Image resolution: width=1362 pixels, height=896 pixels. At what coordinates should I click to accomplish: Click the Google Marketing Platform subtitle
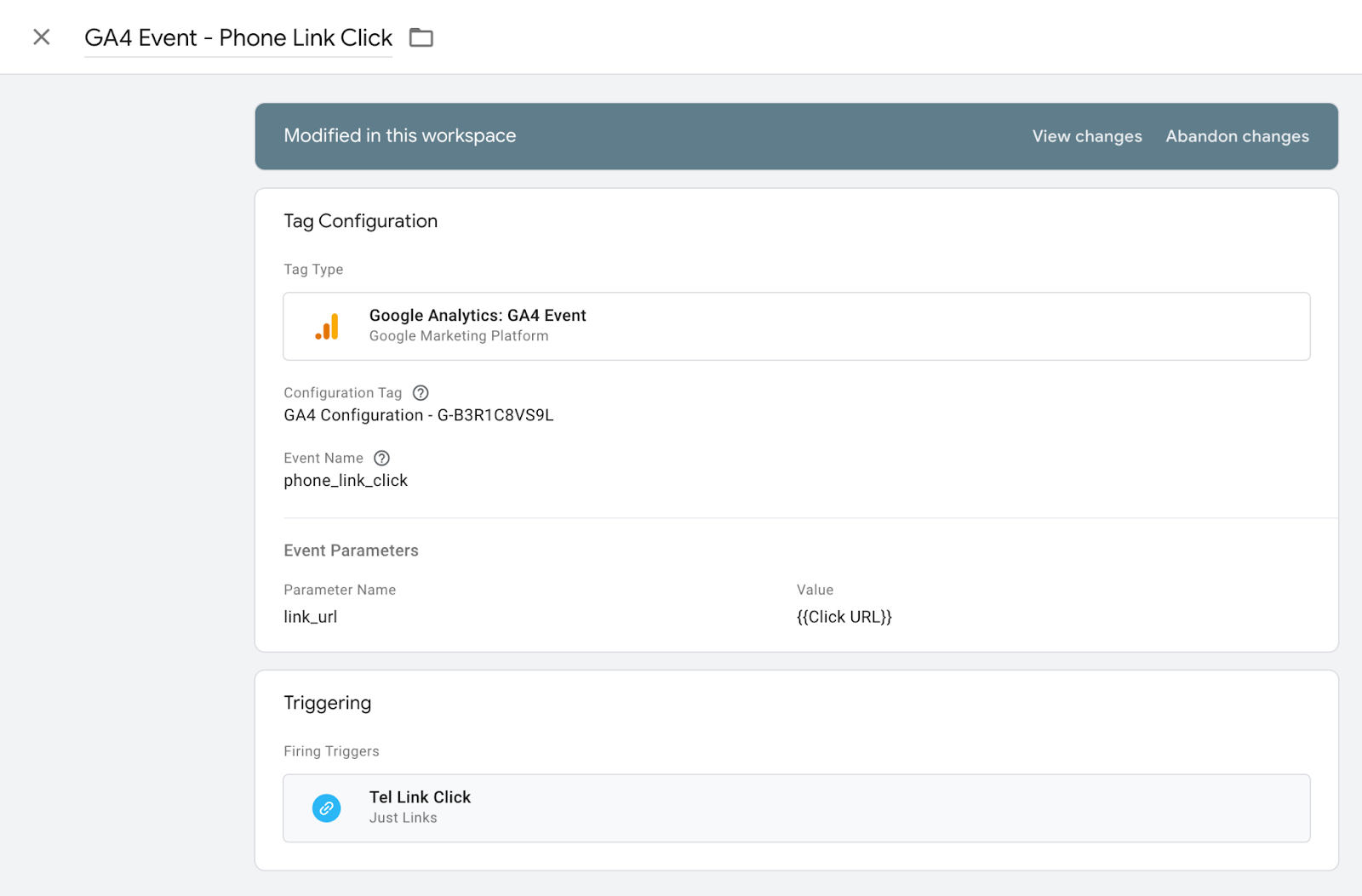[459, 336]
